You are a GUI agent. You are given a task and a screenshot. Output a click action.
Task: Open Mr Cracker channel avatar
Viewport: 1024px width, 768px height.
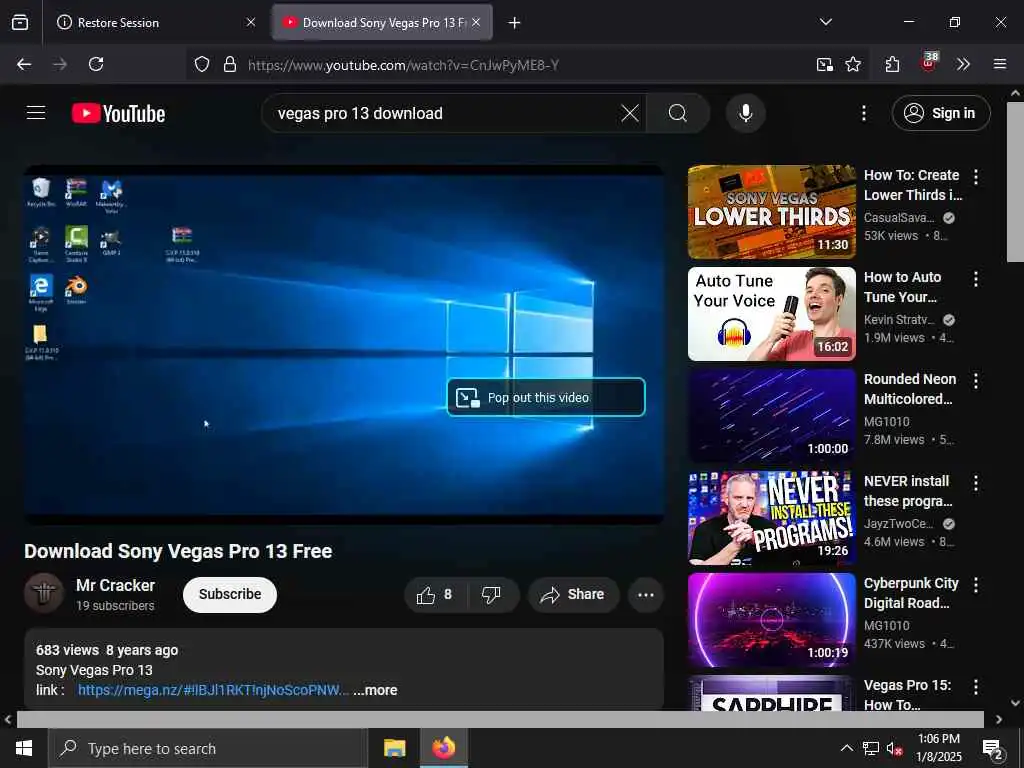44,593
